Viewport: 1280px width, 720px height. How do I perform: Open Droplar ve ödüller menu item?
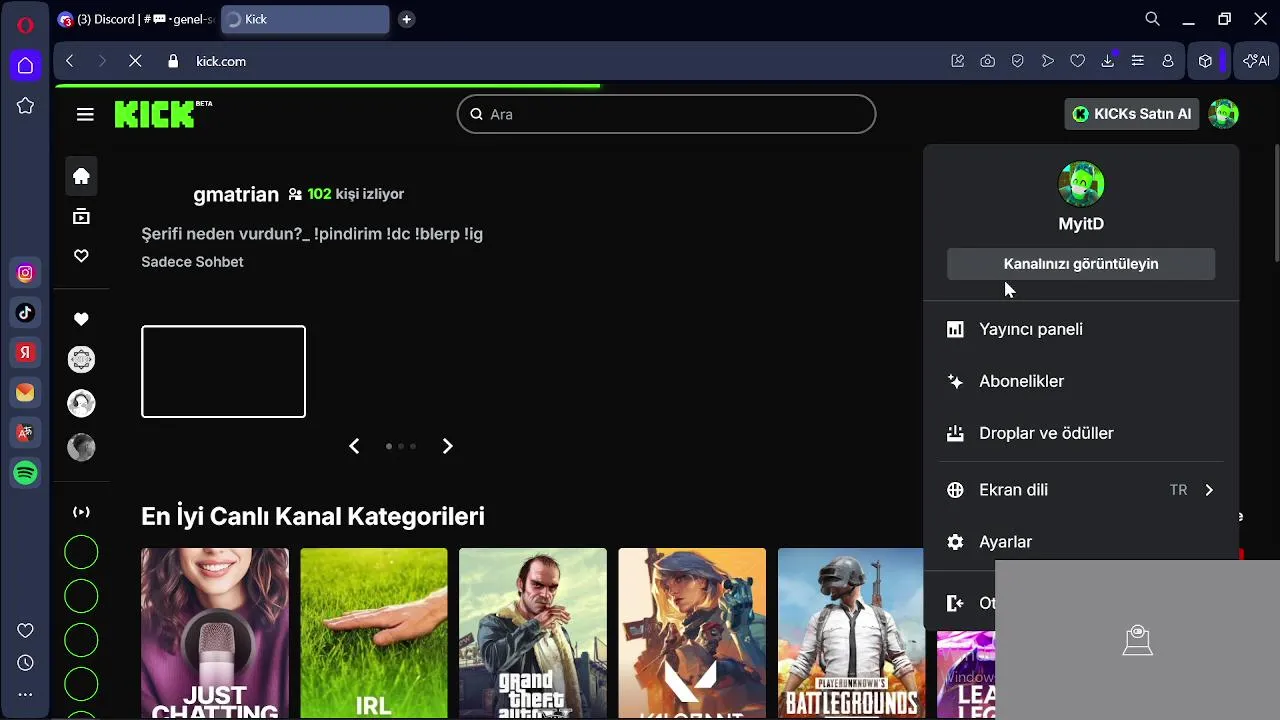tap(1081, 433)
